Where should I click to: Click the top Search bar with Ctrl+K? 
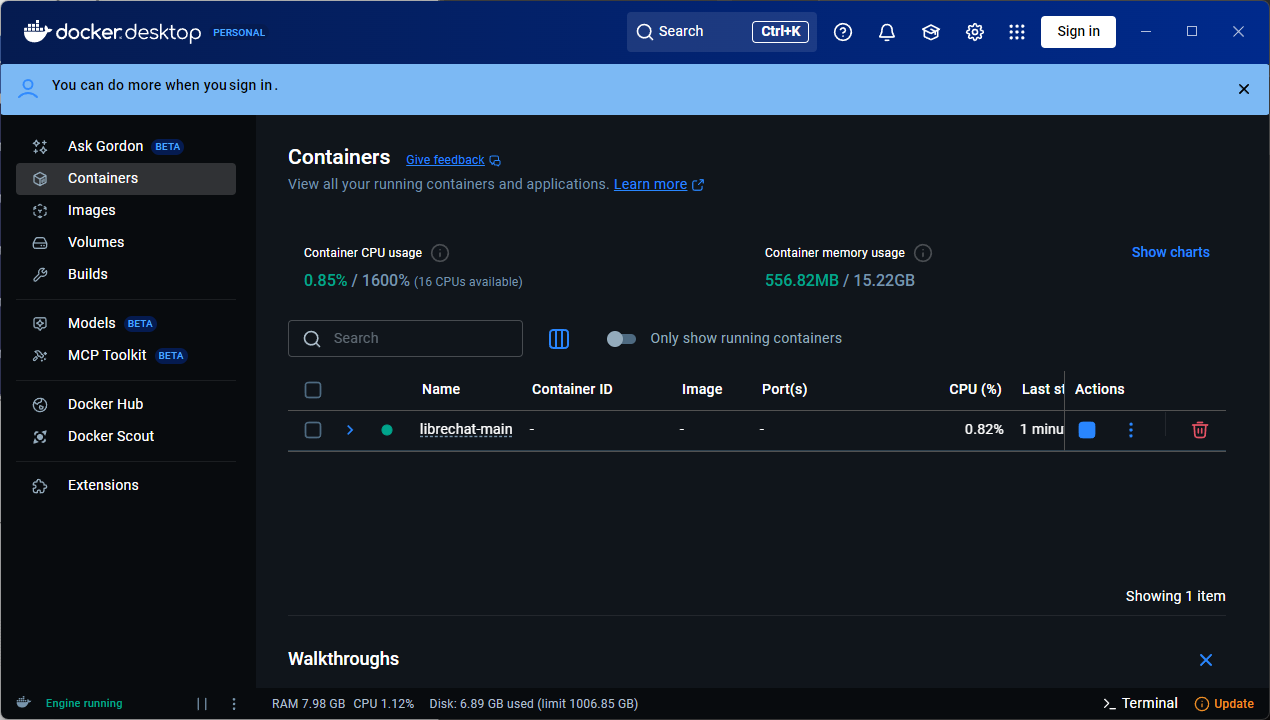722,32
